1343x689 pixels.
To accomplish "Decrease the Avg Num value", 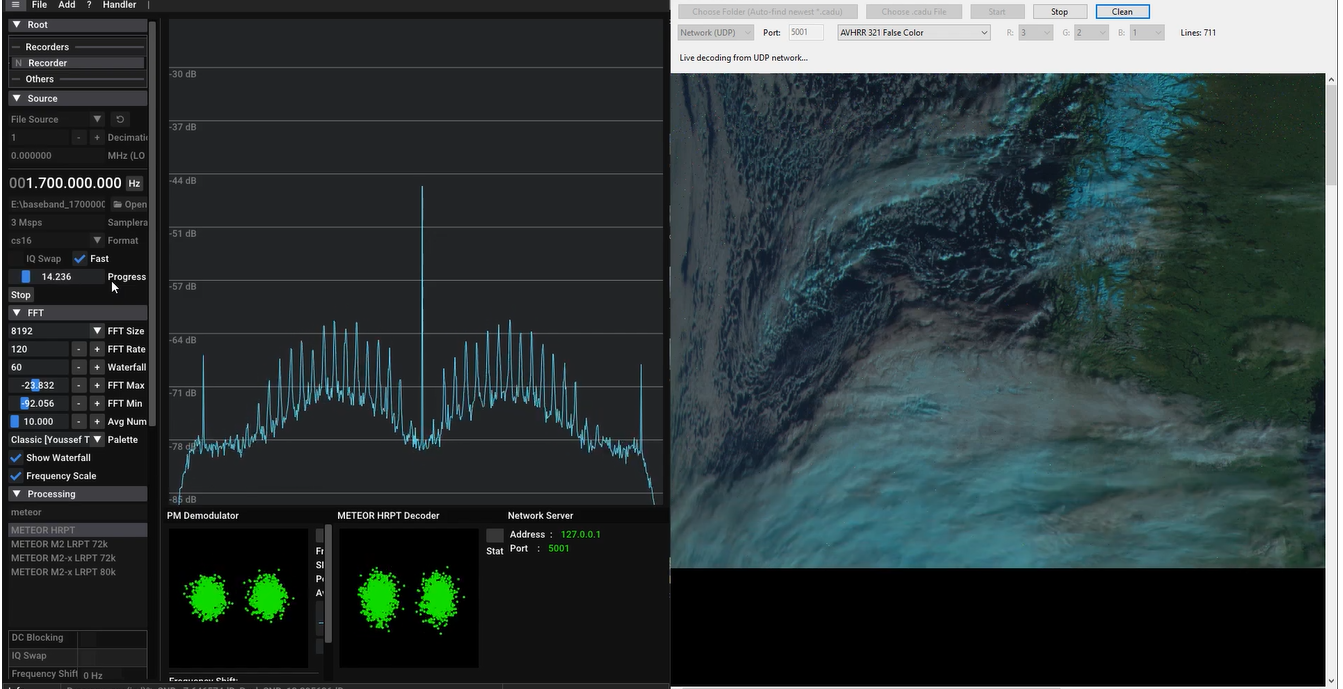I will click(79, 421).
